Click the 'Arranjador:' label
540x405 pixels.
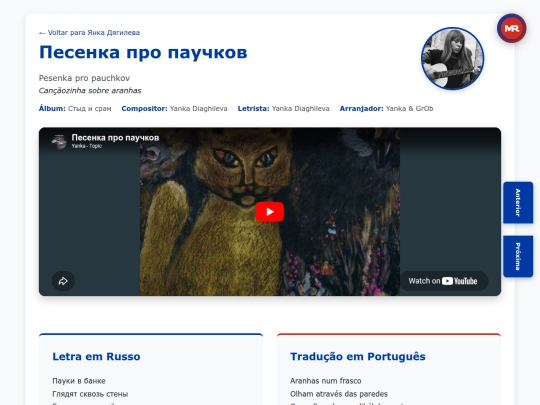361,108
